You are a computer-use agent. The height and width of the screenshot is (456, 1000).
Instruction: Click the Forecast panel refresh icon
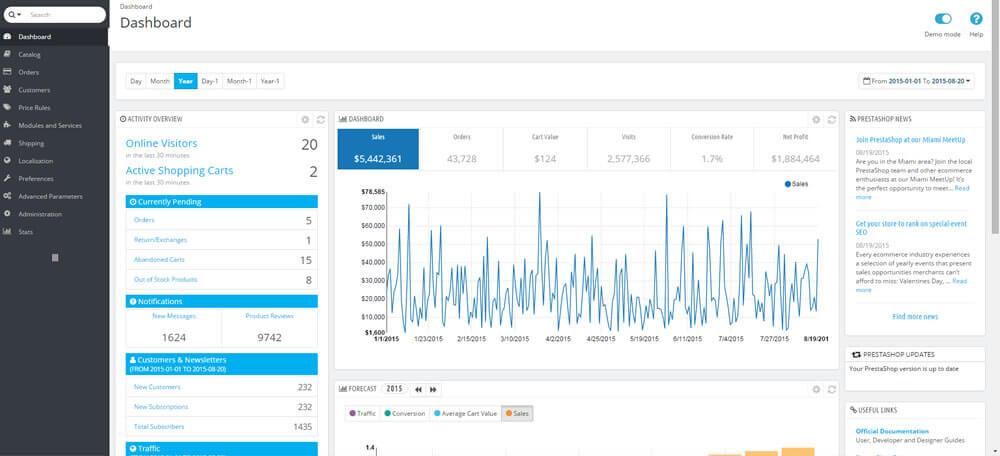tap(832, 389)
